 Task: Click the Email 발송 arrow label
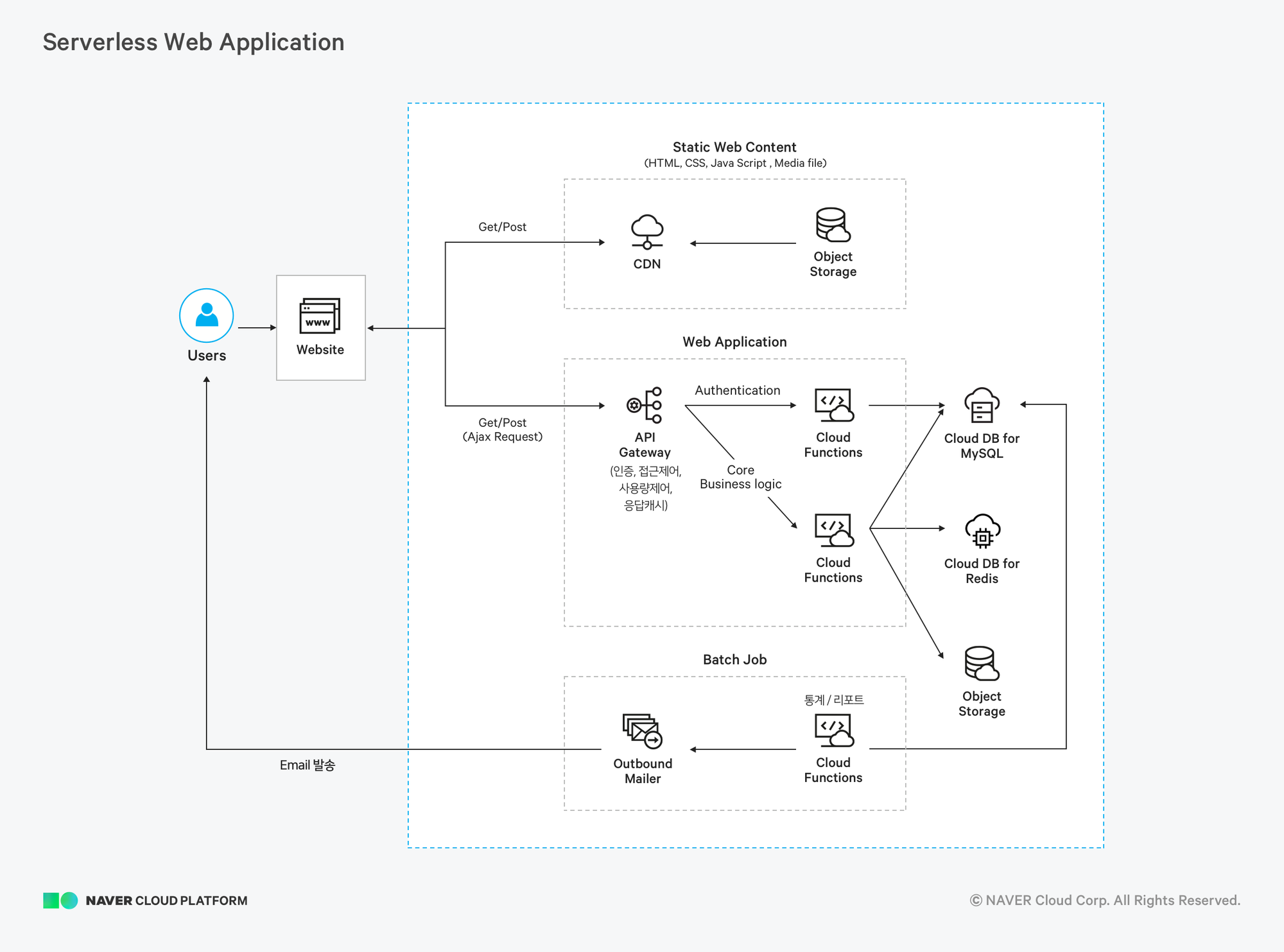point(307,765)
